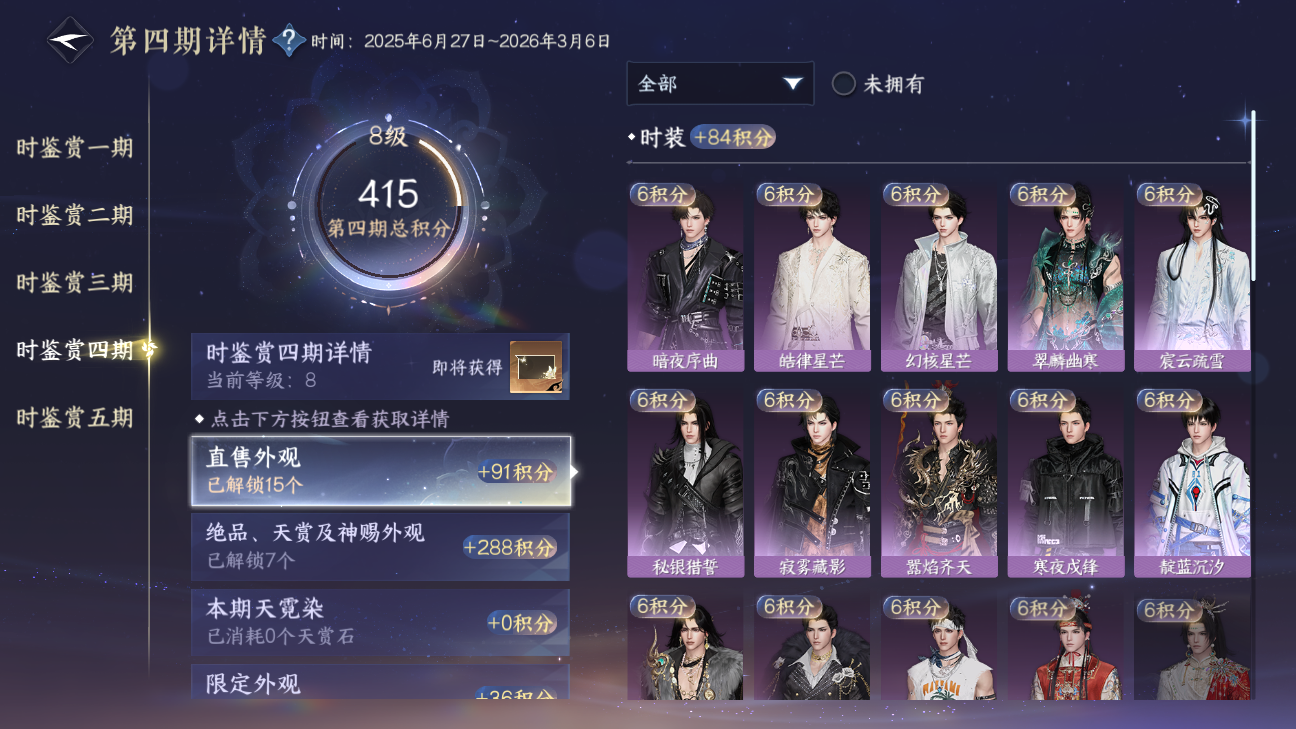Open the 时鉴赏五期 tab

click(75, 417)
